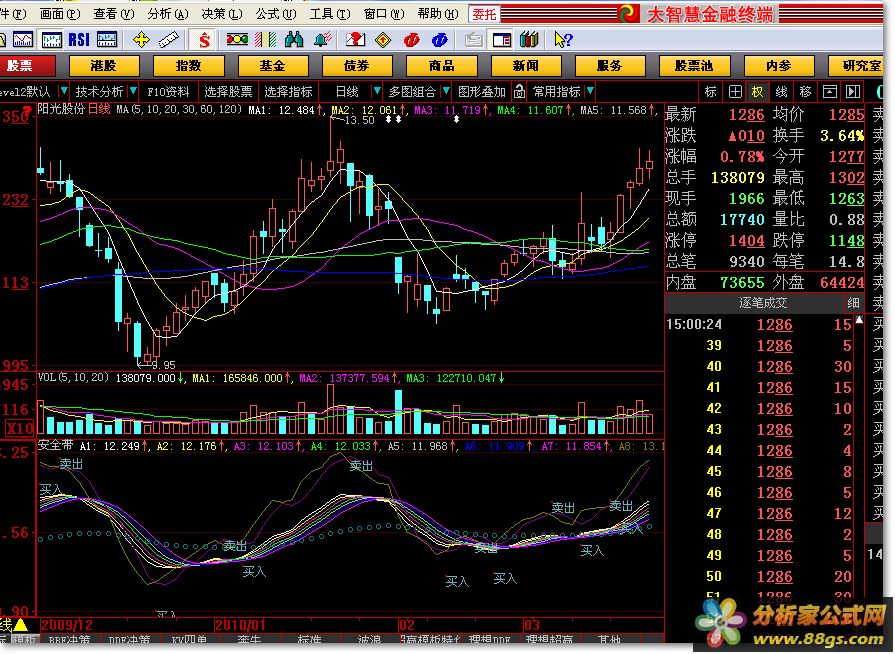Open the 新闻 news button
The image size is (895, 654).
[526, 66]
